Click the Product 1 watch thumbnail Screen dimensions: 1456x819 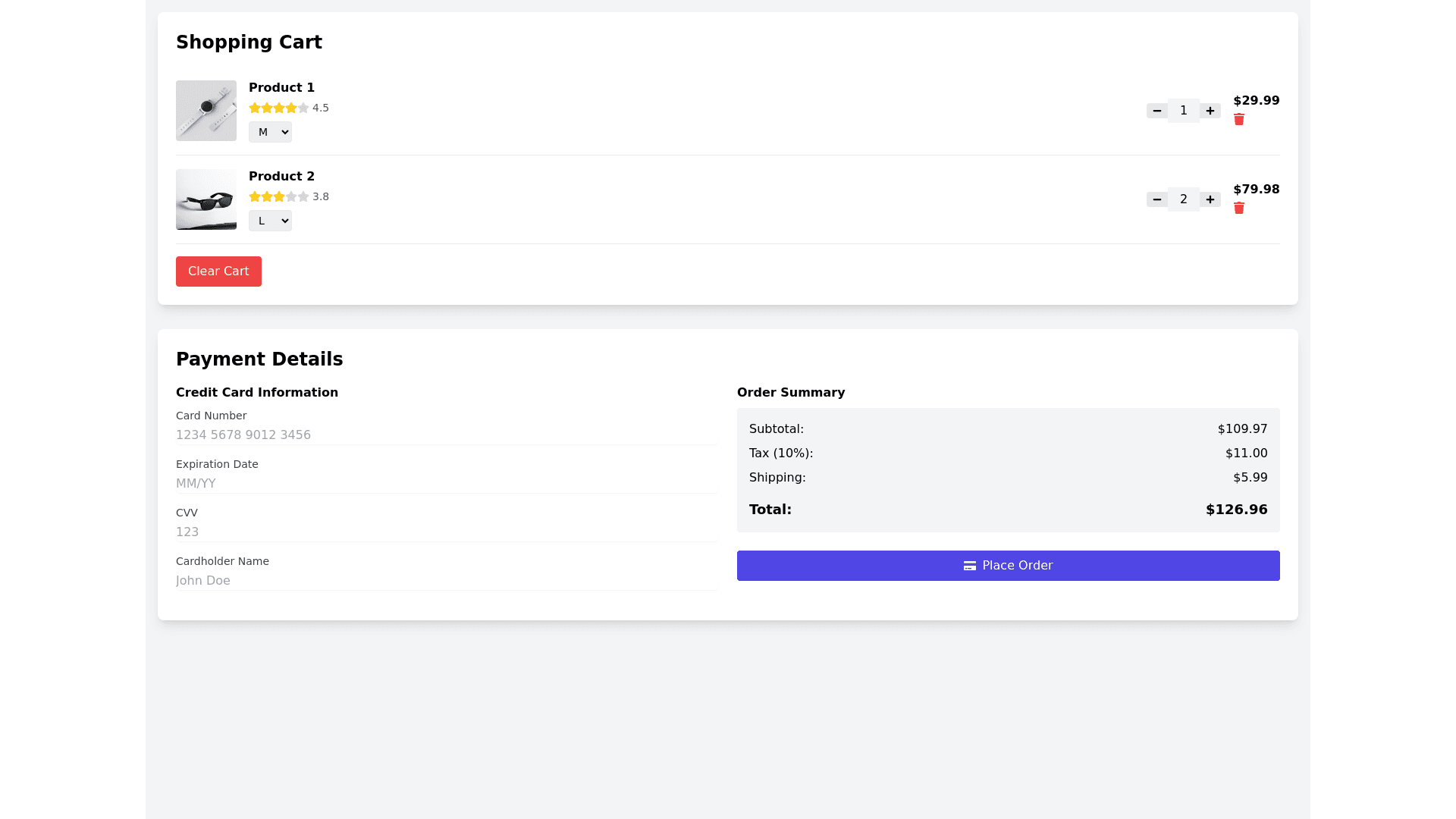coord(206,111)
